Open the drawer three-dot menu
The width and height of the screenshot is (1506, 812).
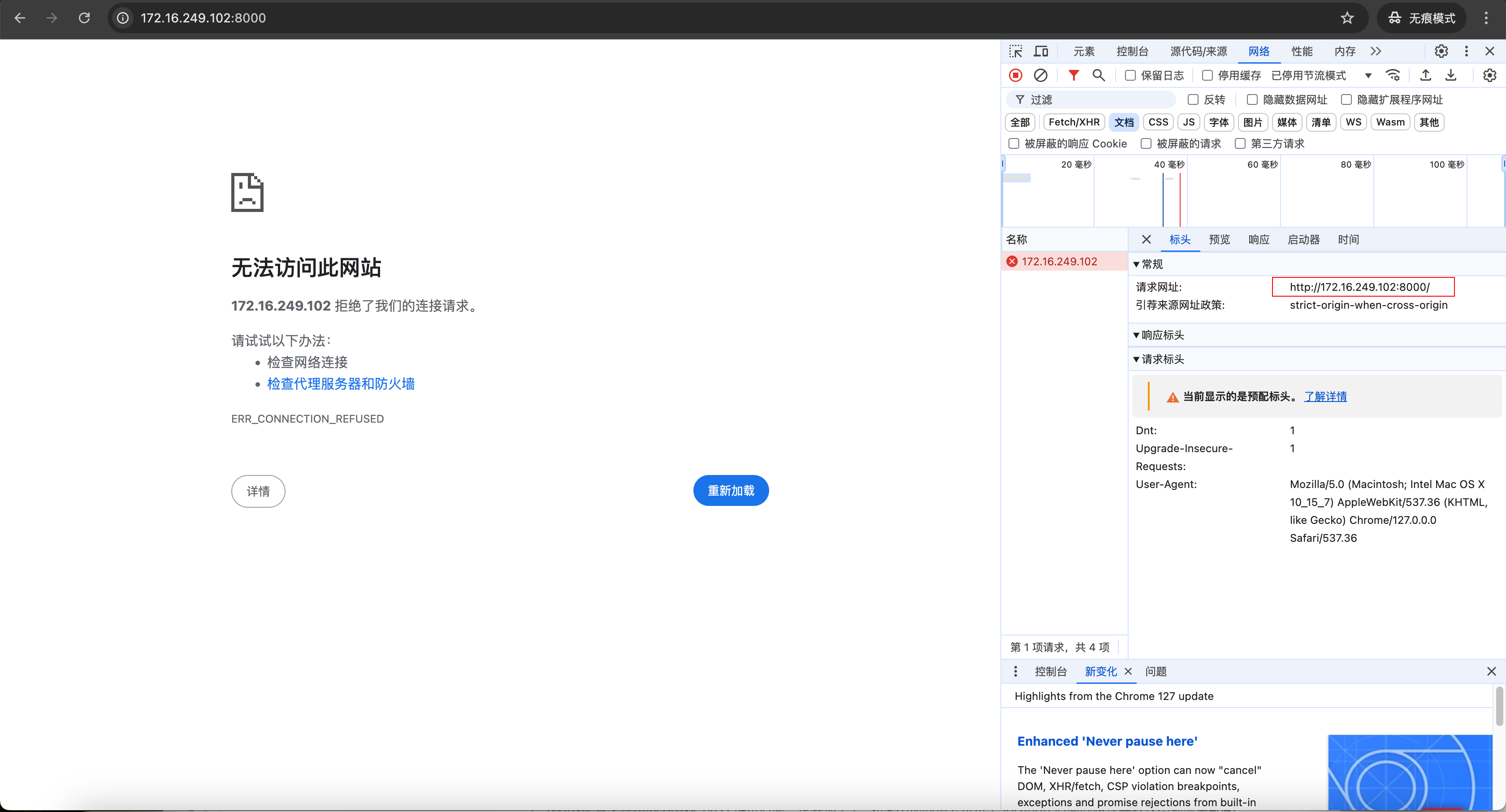point(1016,671)
